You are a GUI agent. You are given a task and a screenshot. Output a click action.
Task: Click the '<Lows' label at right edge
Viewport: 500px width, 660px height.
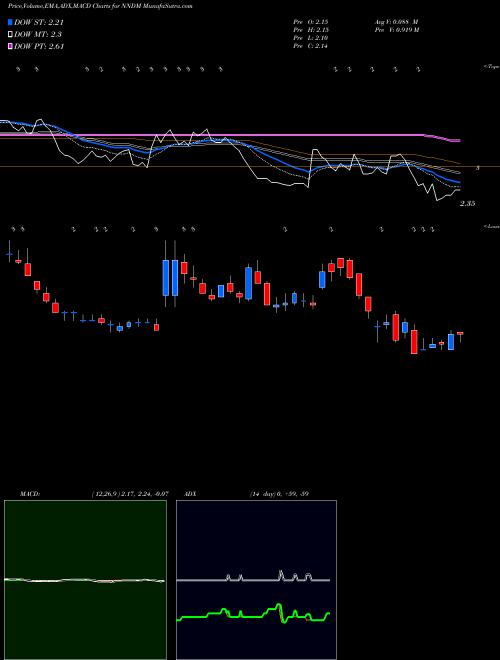tap(491, 226)
